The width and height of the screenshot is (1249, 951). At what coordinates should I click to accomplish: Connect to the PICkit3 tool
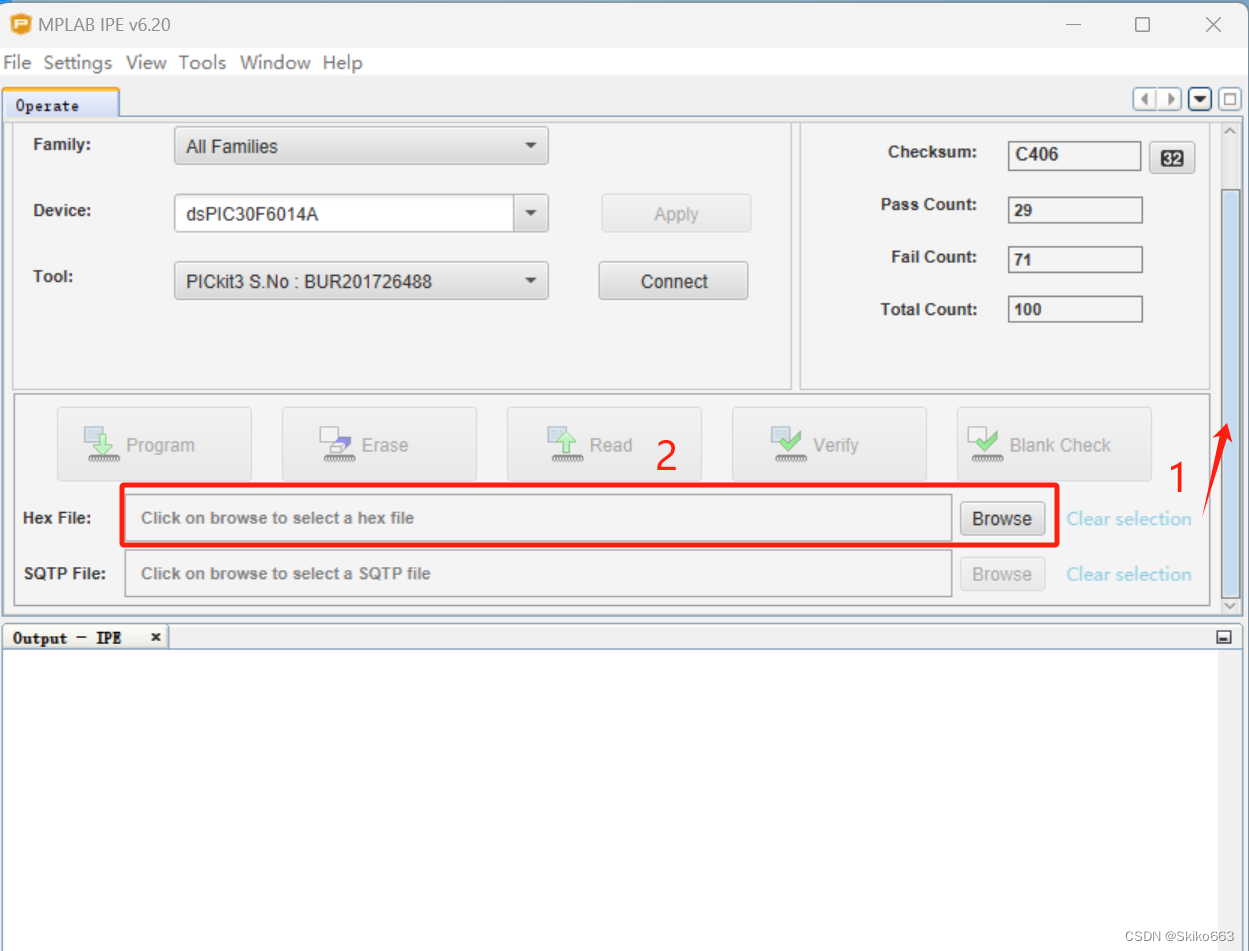click(x=674, y=281)
